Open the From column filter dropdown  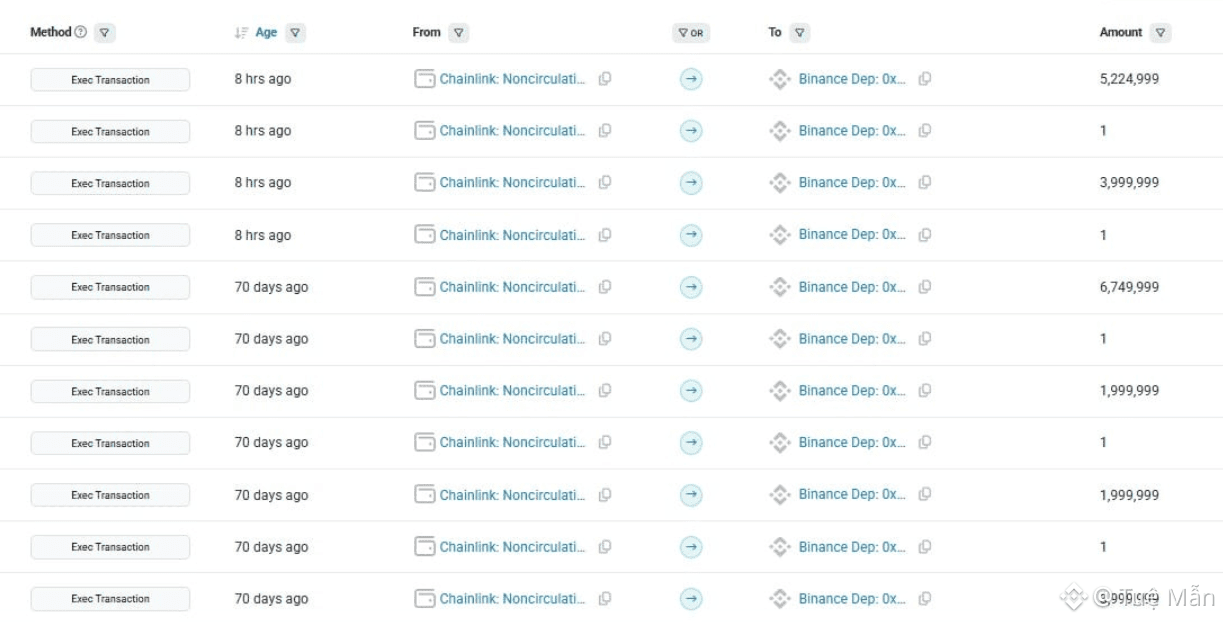pos(458,33)
